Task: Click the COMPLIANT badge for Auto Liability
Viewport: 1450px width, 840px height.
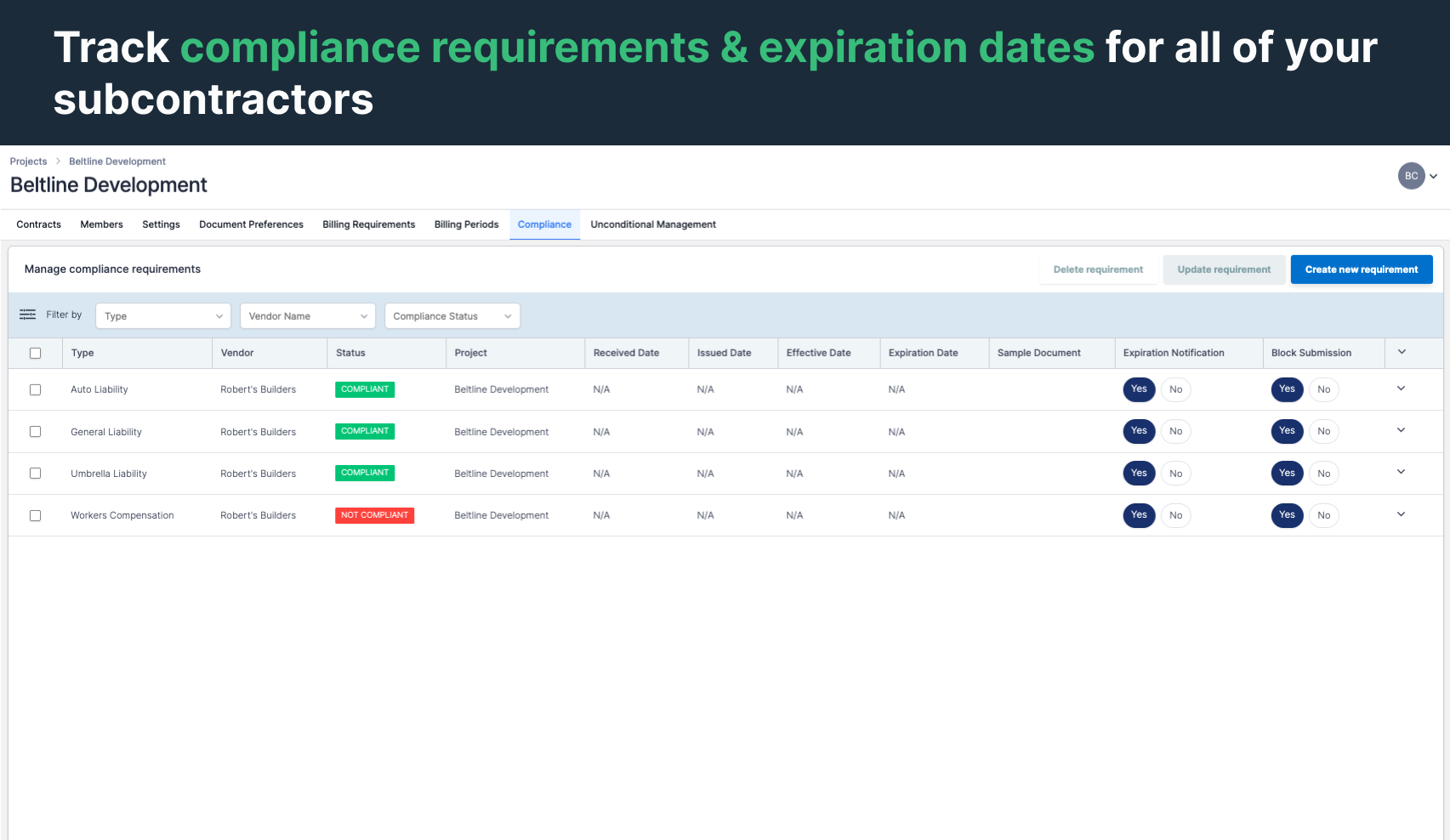Action: coord(365,389)
